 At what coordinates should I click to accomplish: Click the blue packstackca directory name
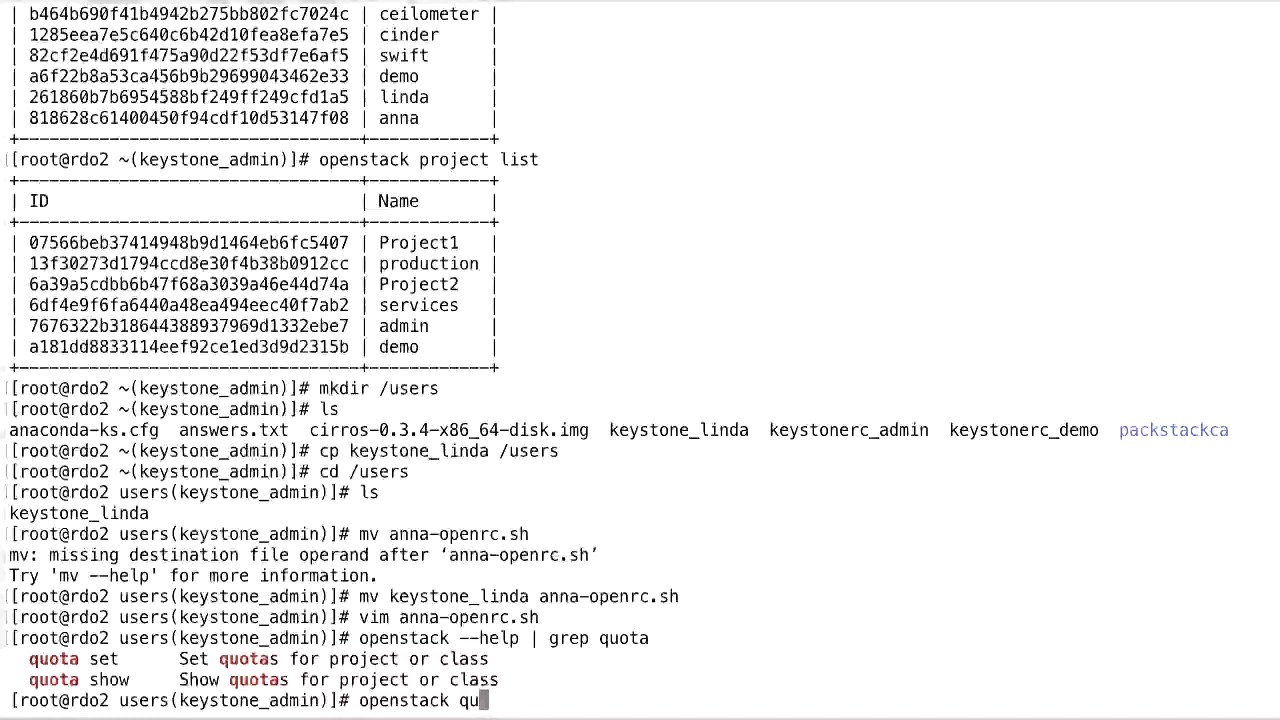pos(1173,431)
